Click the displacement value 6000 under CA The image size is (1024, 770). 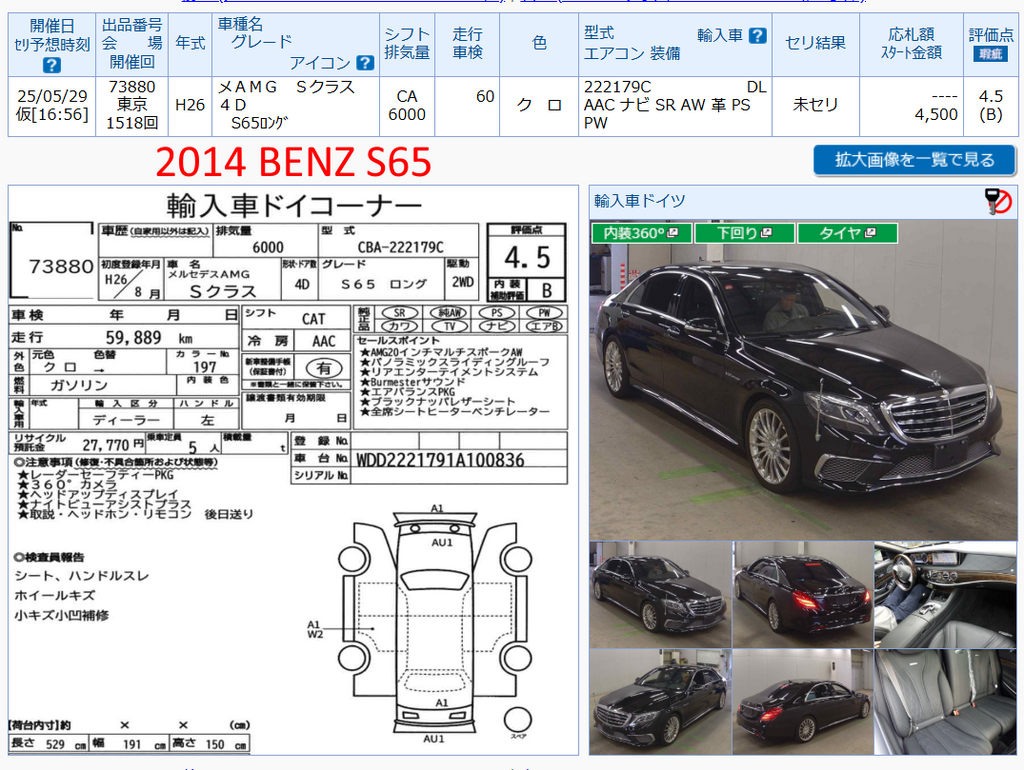[x=407, y=114]
